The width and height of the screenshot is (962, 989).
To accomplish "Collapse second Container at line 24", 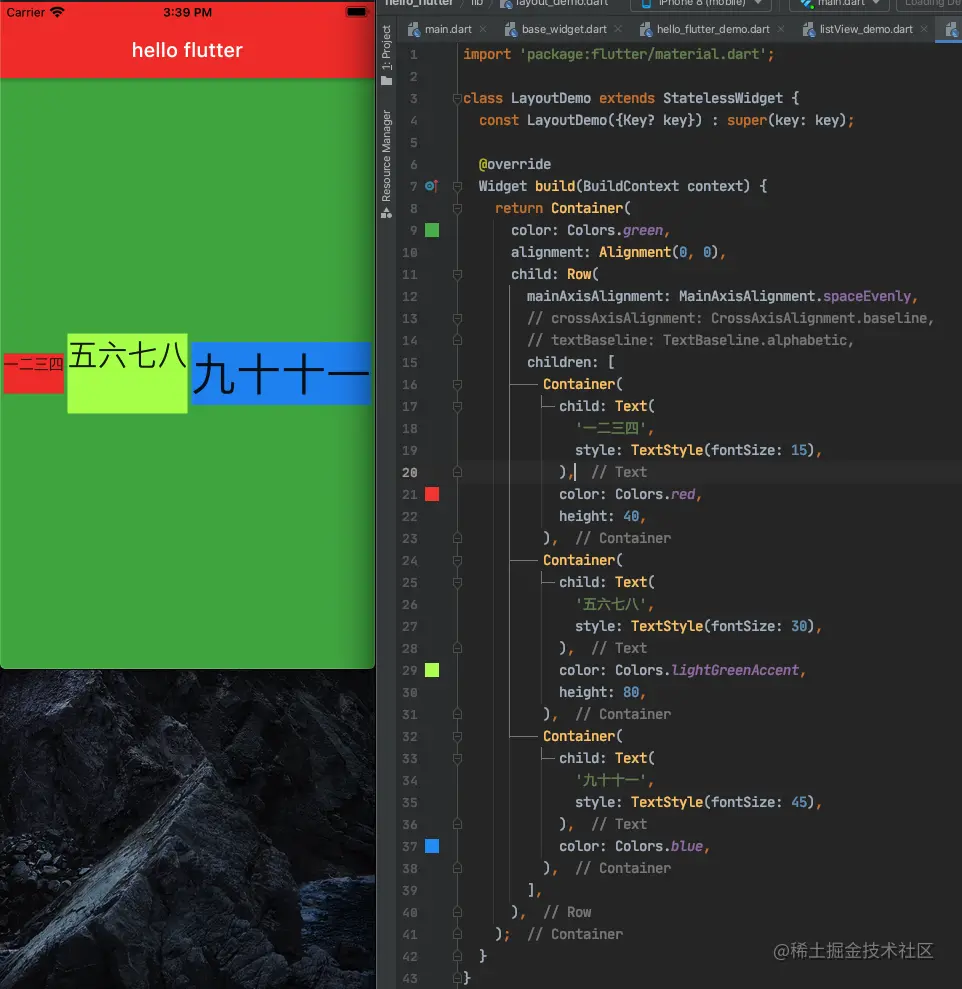I will coord(457,560).
